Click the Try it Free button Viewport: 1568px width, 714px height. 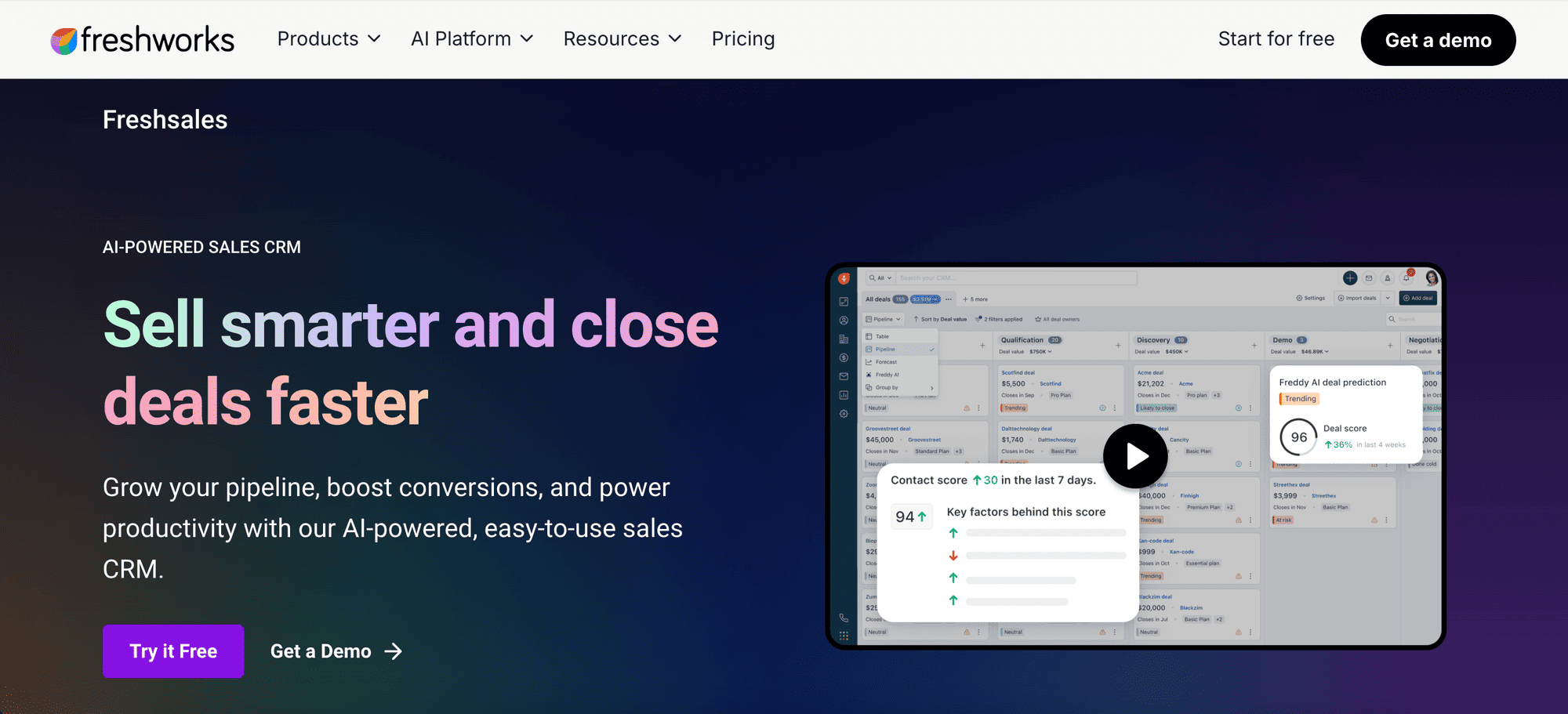(173, 651)
